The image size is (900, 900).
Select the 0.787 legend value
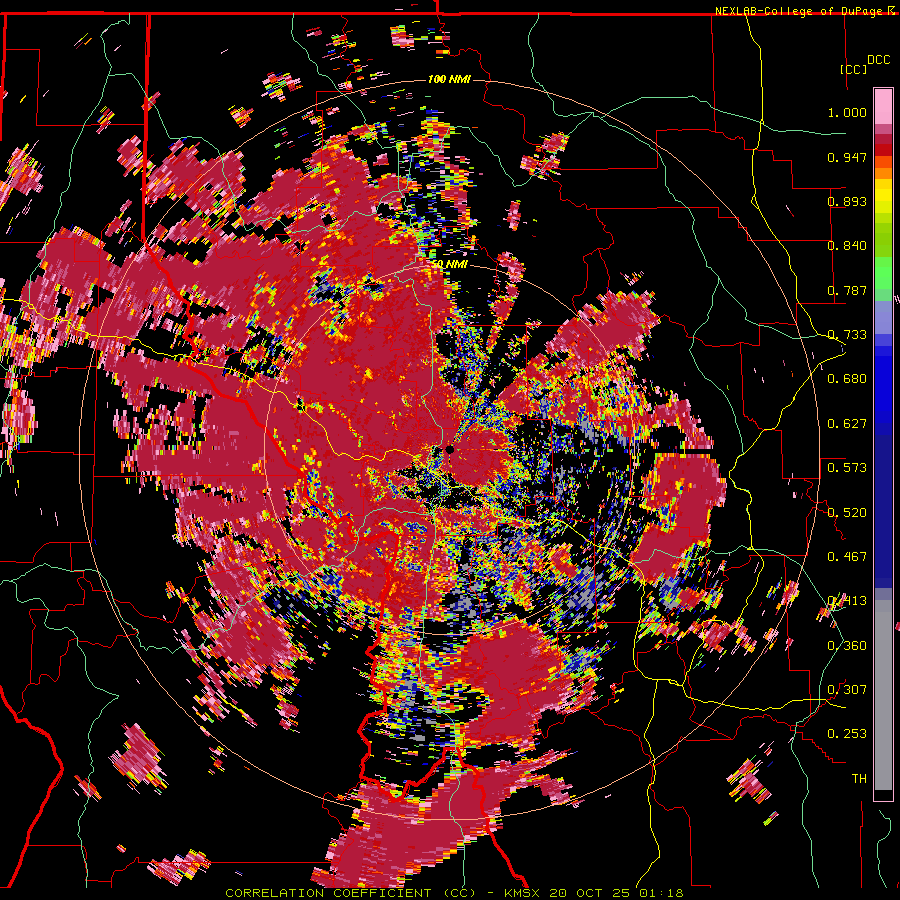(847, 290)
